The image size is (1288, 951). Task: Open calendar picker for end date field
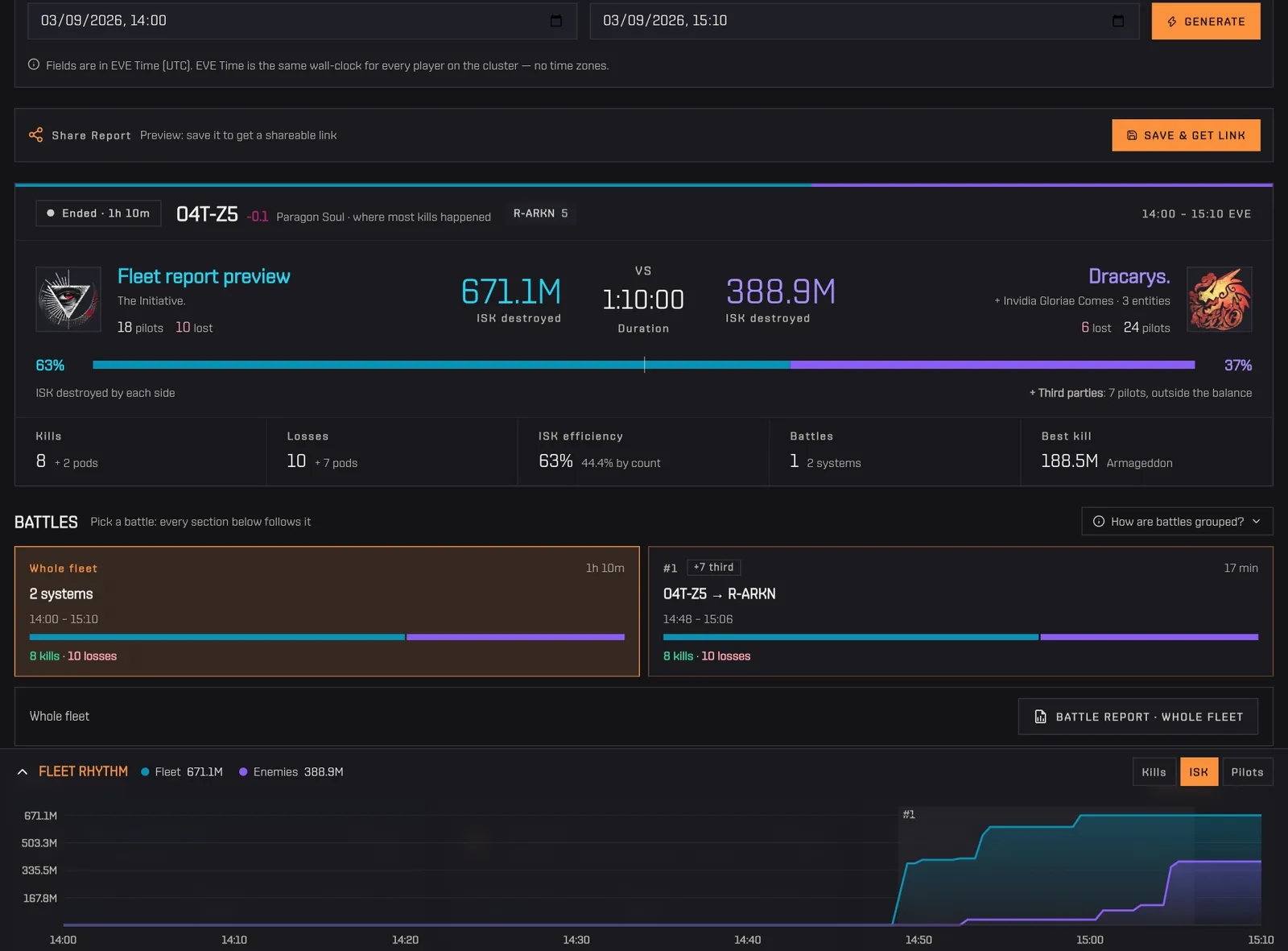point(1117,21)
